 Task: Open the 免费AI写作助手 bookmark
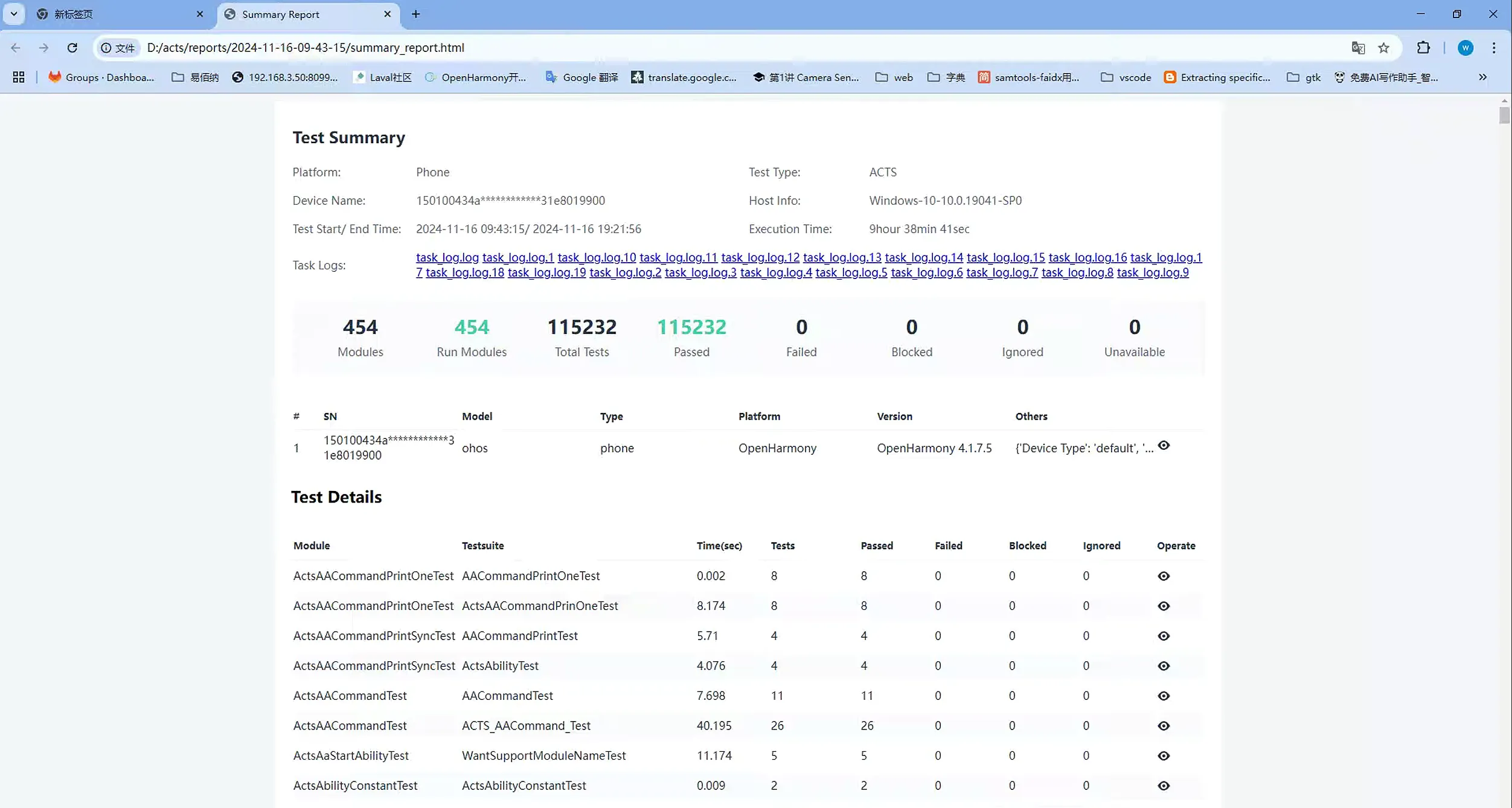click(1386, 77)
